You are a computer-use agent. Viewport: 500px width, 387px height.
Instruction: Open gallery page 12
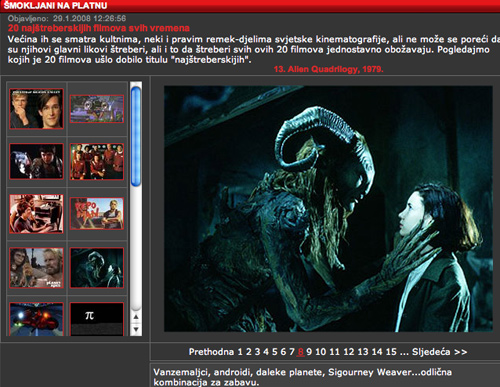click(x=349, y=352)
